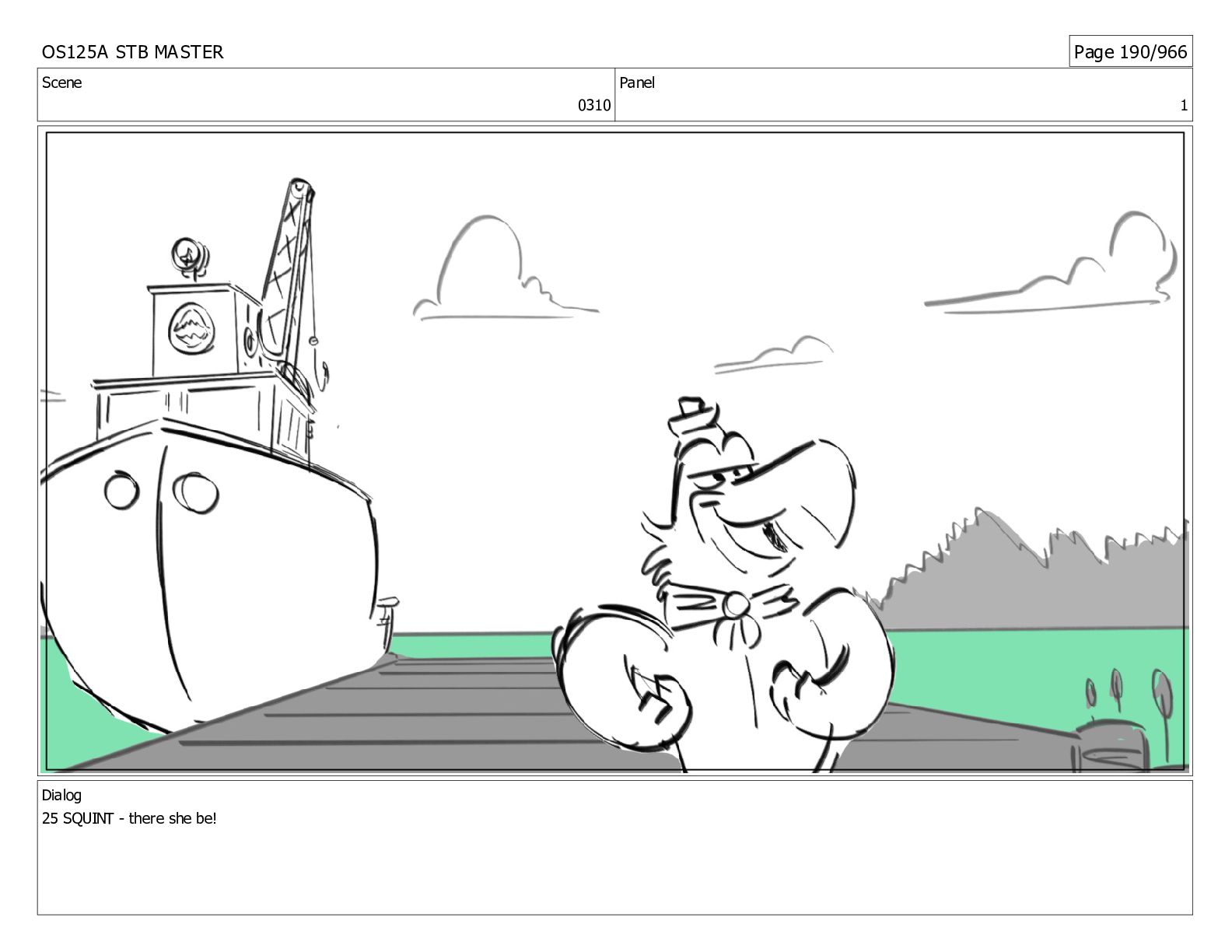1232x952 pixels.
Task: Click the 'Page 190/966' page indicator
Action: tap(1130, 52)
